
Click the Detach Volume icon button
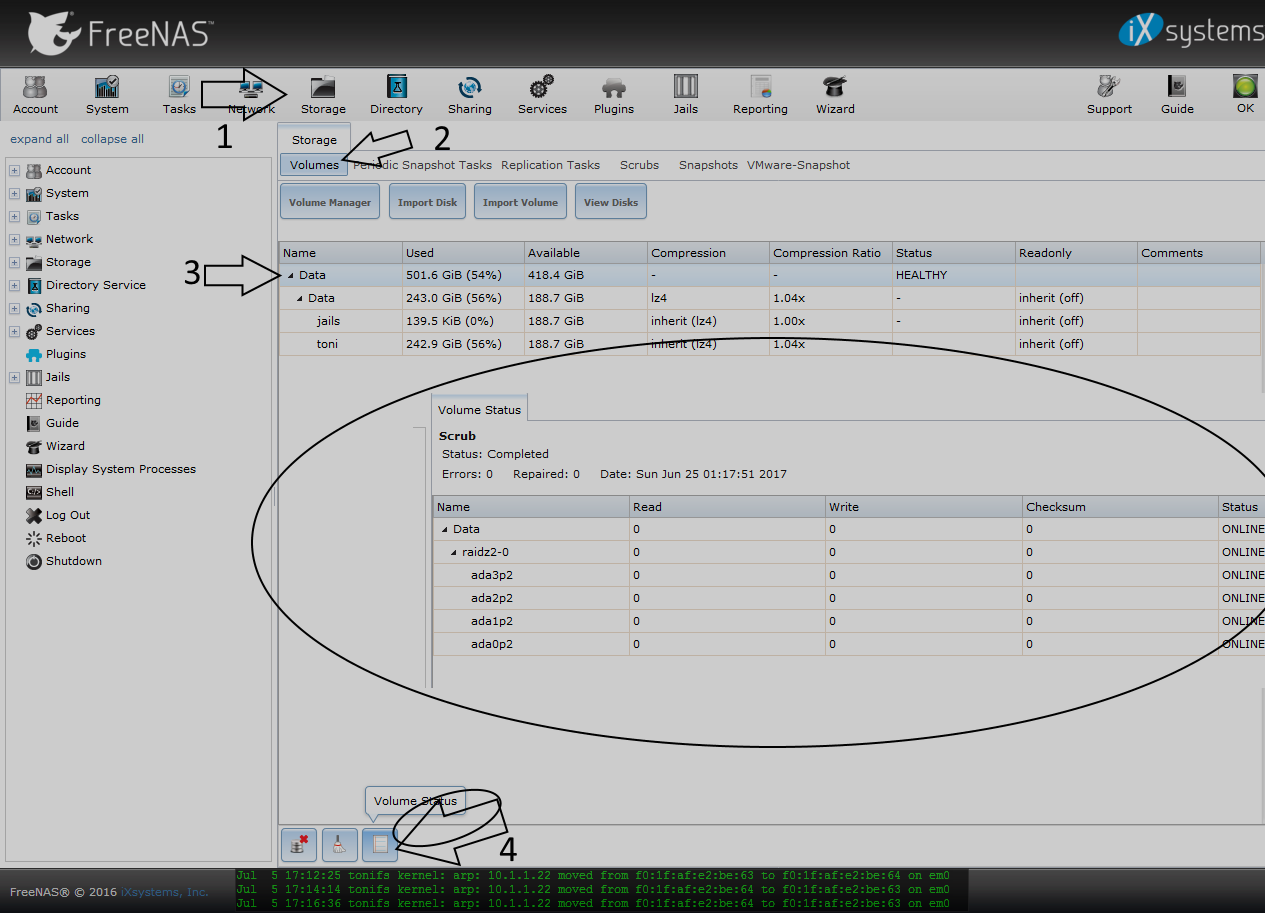[299, 845]
